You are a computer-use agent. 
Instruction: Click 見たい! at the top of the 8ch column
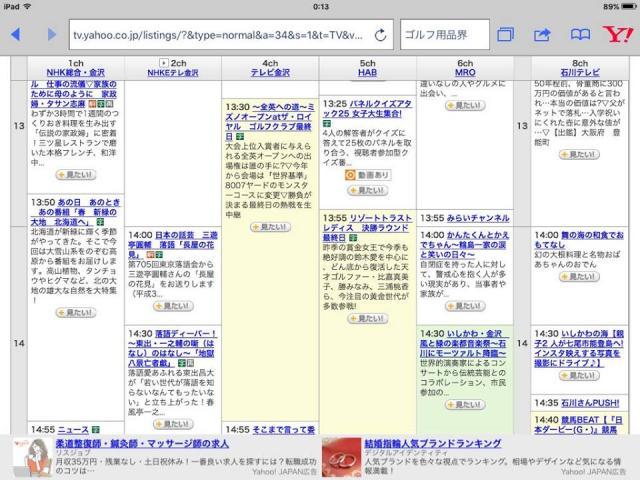pyautogui.click(x=579, y=154)
